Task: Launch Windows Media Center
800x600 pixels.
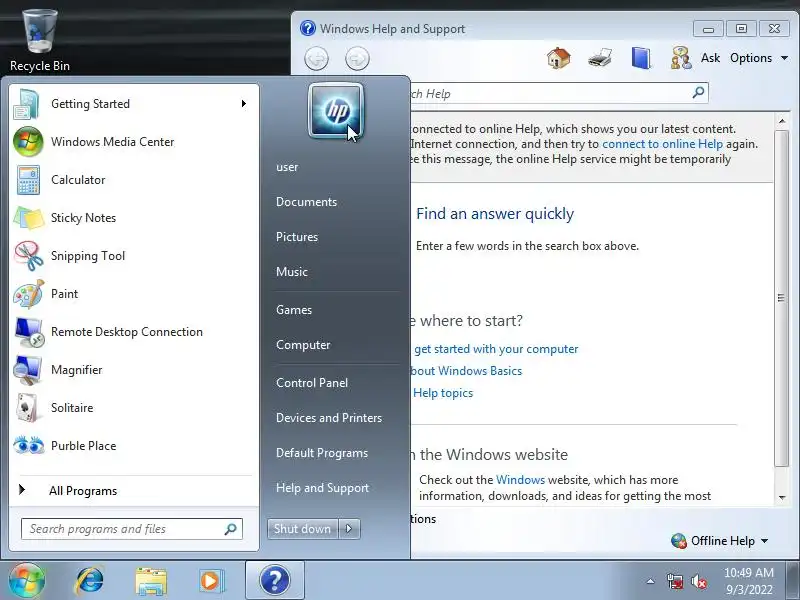Action: pyautogui.click(x=134, y=142)
